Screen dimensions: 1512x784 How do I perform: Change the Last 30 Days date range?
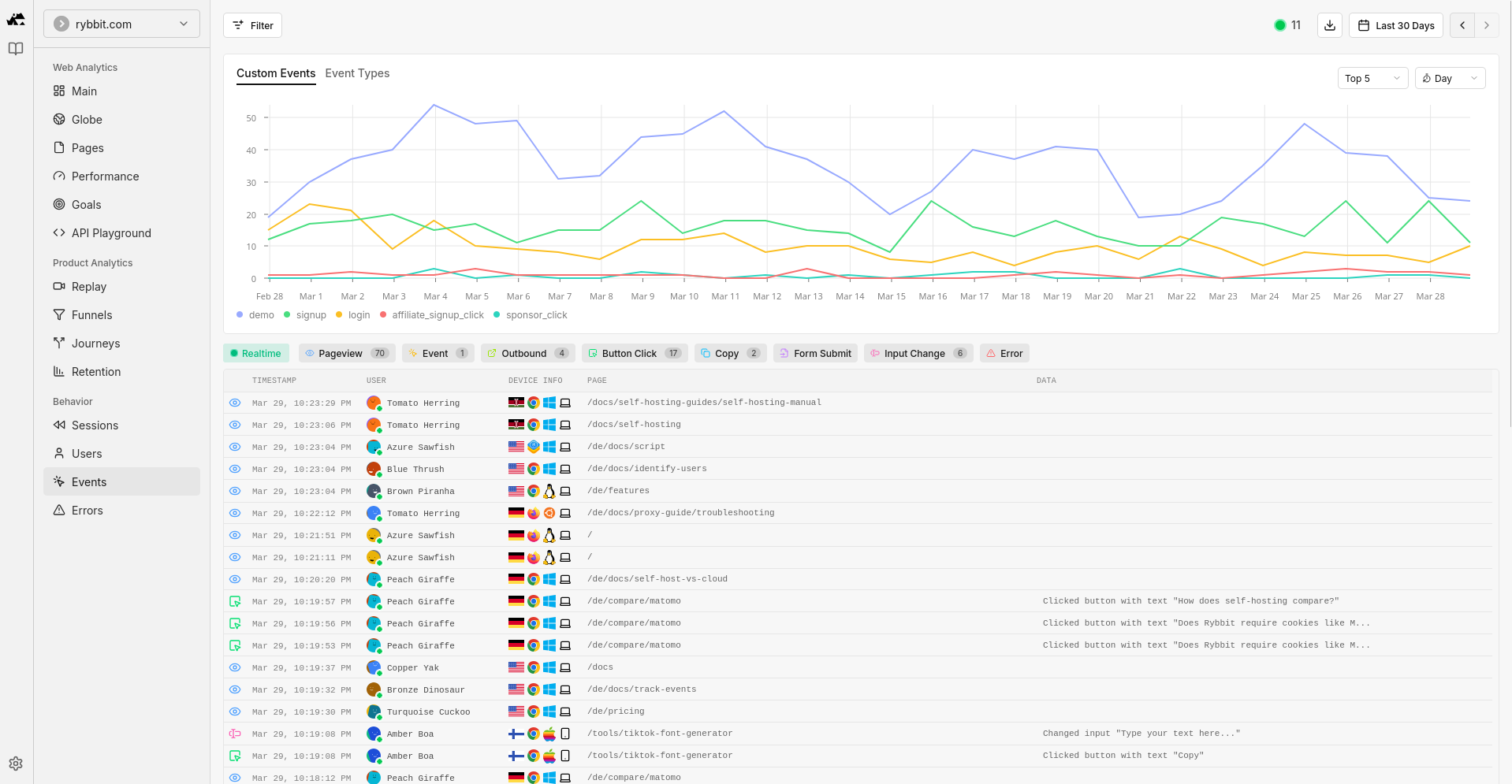point(1395,25)
